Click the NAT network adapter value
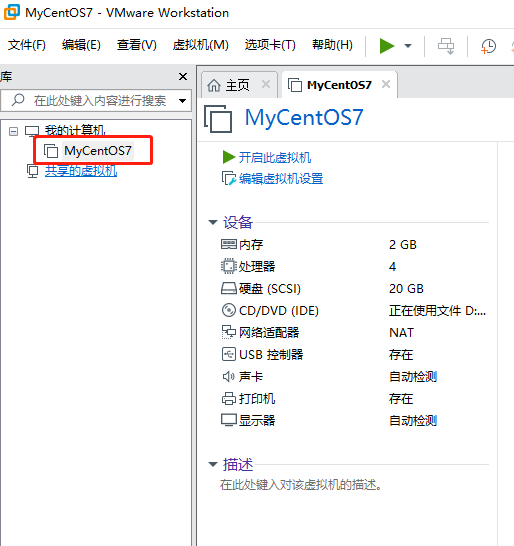Image resolution: width=514 pixels, height=546 pixels. point(402,333)
